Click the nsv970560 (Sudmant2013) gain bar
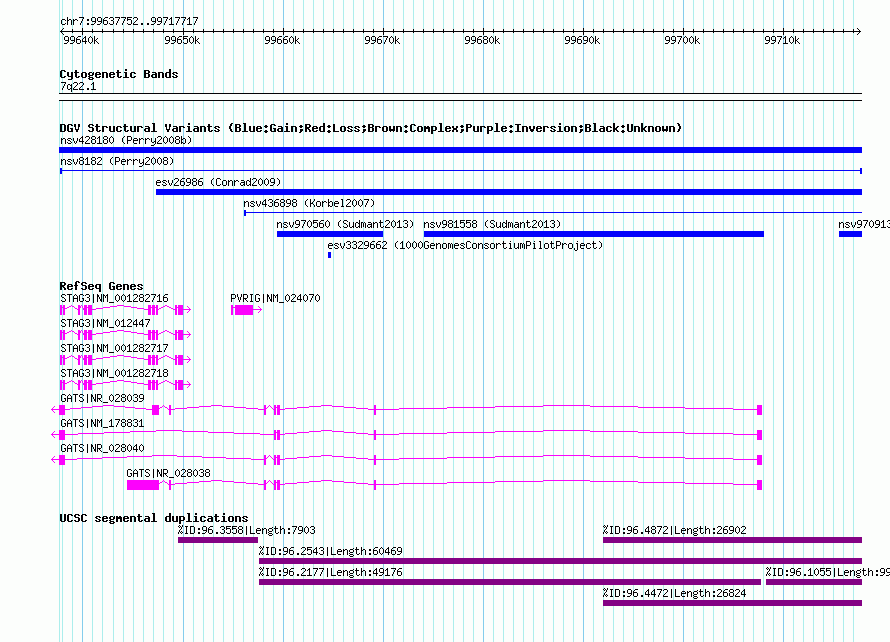Image resolution: width=890 pixels, height=642 pixels. tap(330, 234)
